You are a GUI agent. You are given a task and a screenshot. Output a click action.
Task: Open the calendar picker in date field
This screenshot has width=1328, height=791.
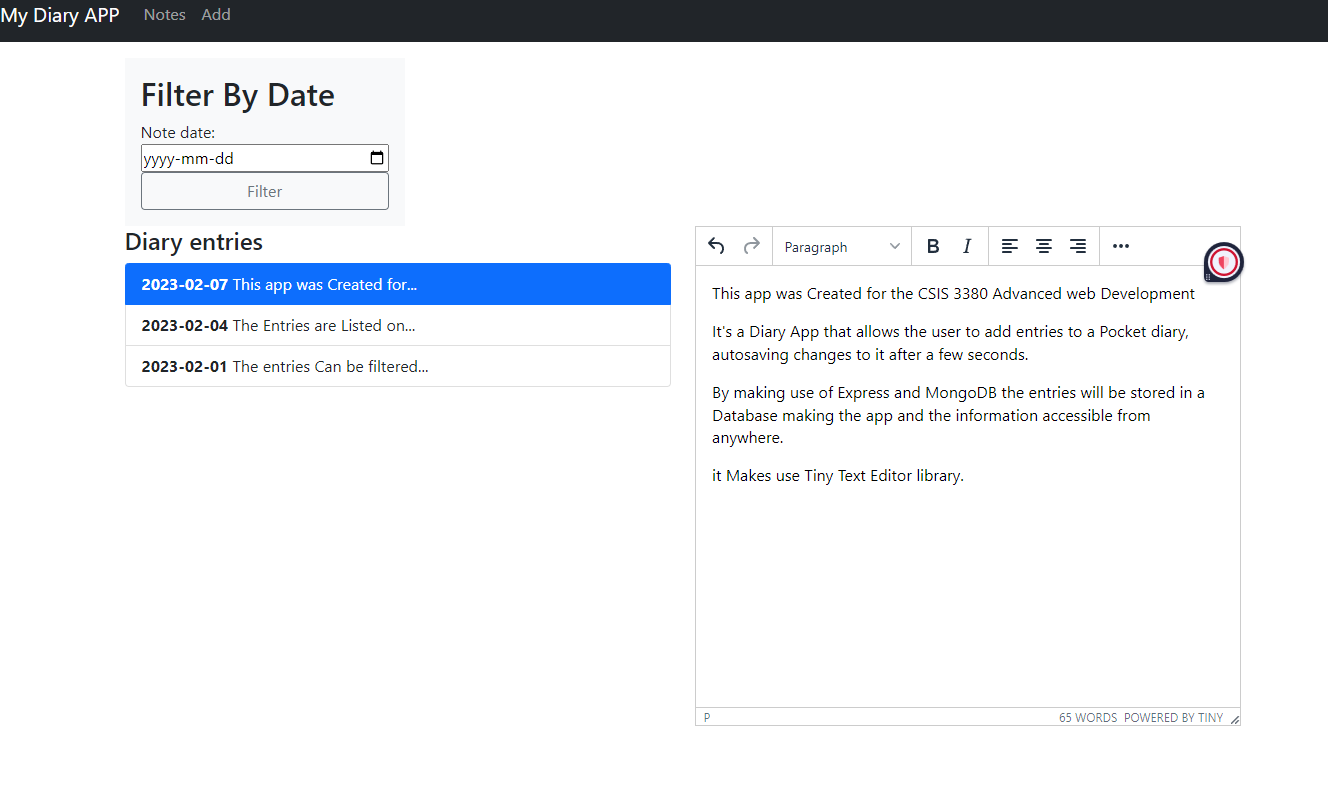click(377, 158)
